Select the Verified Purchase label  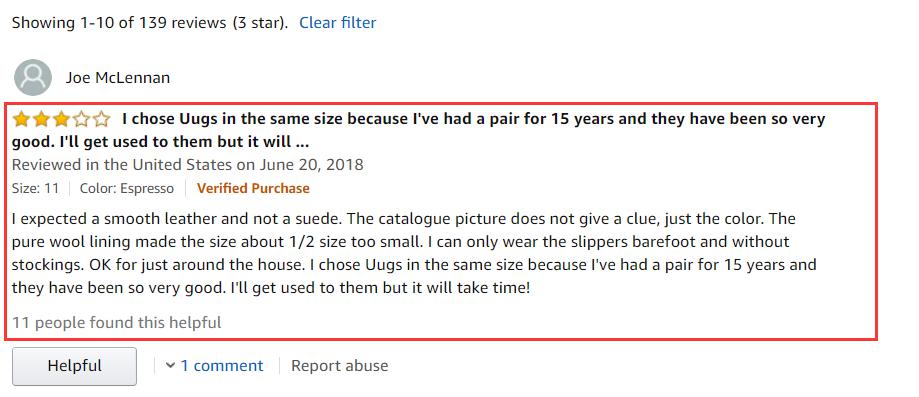pos(253,188)
